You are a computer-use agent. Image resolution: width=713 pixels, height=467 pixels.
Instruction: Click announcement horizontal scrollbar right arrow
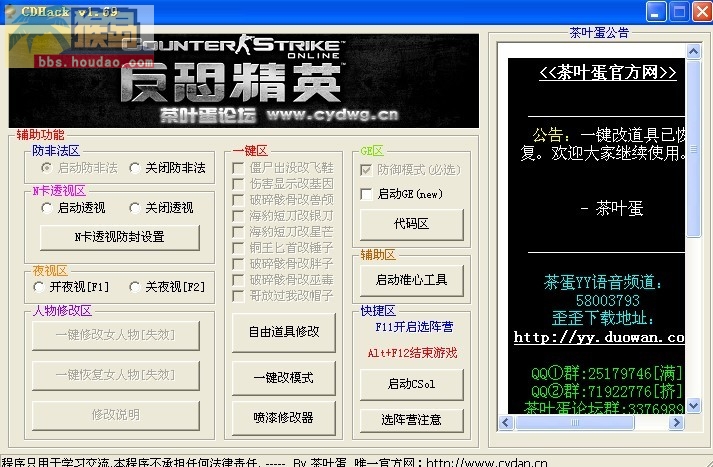(676, 423)
